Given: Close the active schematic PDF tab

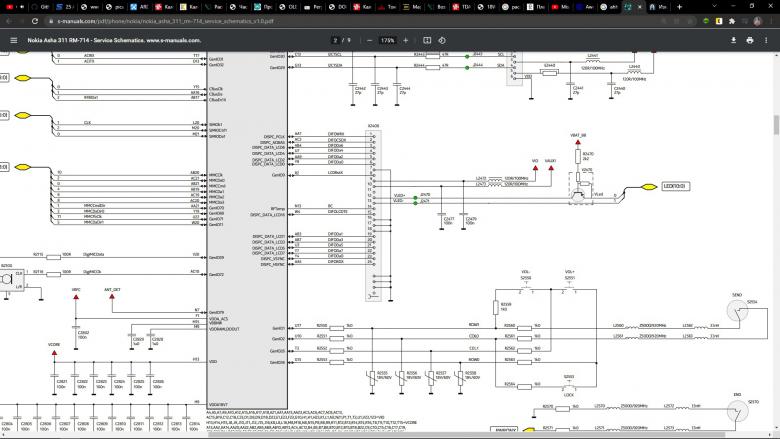Looking at the screenshot, I should click(x=640, y=7).
